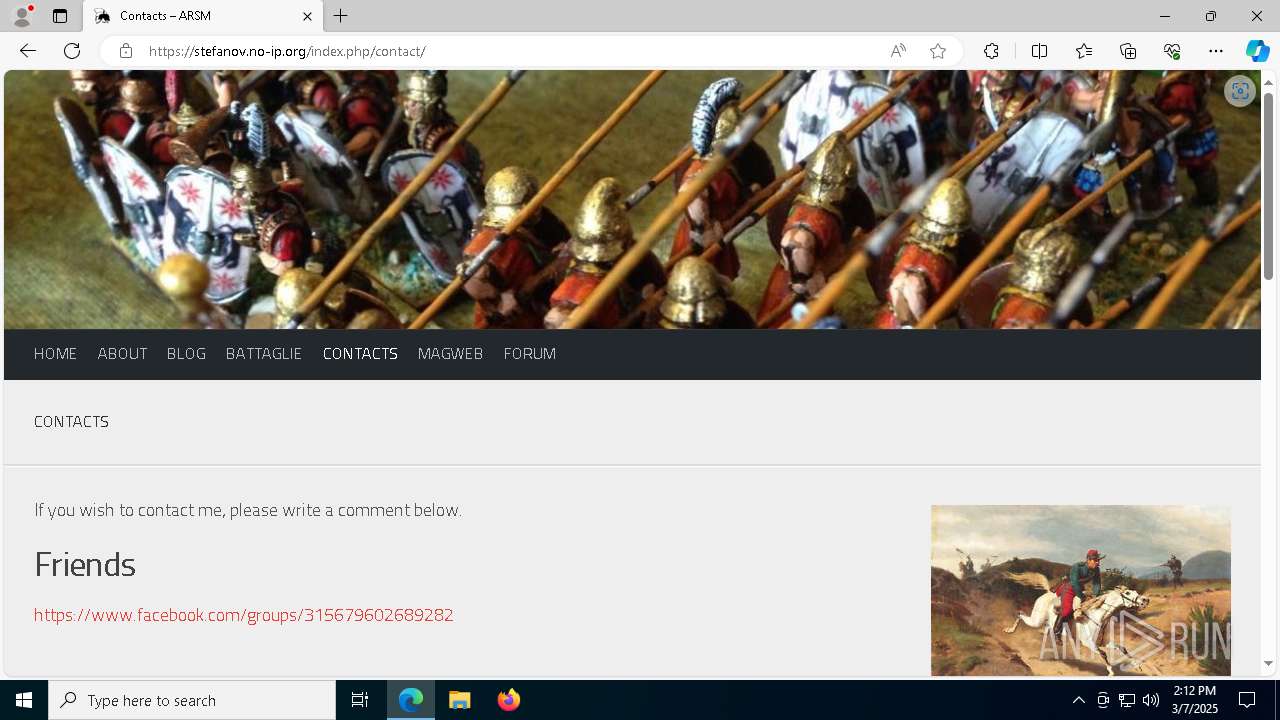Click the Friends heading
The image size is (1280, 720).
[85, 565]
